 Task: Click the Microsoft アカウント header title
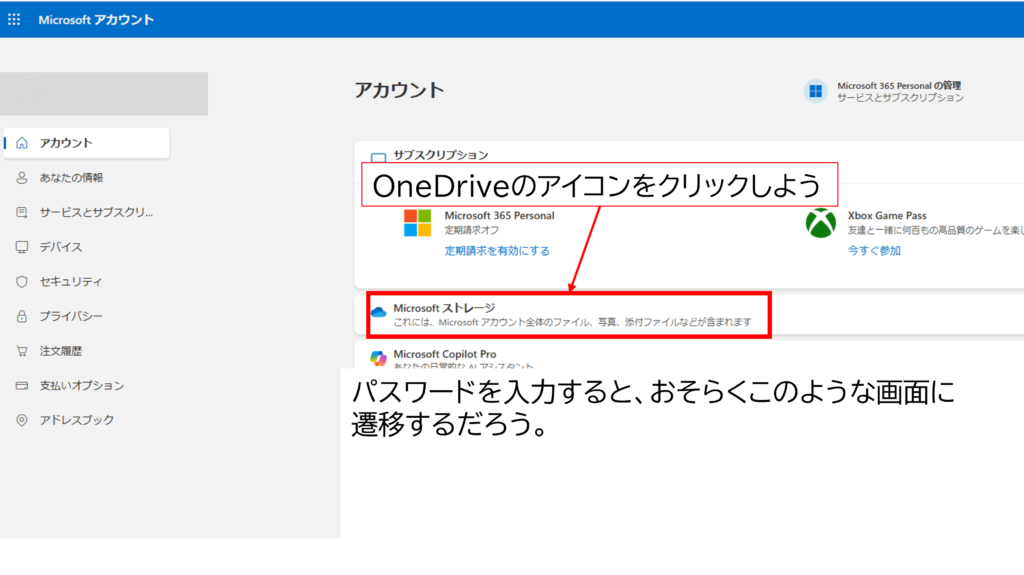96,20
